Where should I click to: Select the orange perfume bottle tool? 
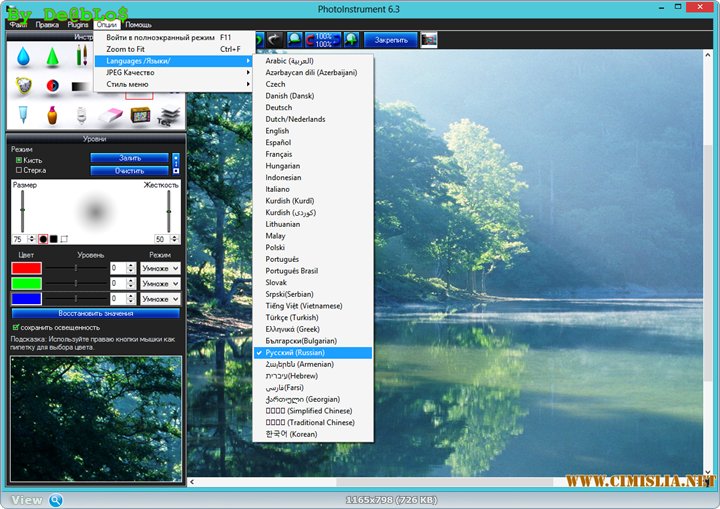(x=52, y=116)
